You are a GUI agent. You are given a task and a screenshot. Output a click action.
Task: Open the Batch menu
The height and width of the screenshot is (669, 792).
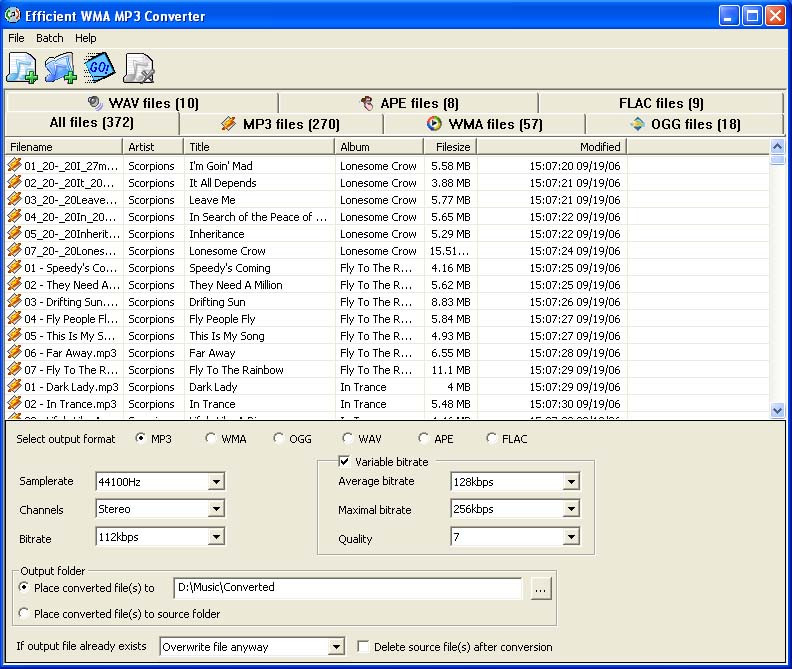50,38
